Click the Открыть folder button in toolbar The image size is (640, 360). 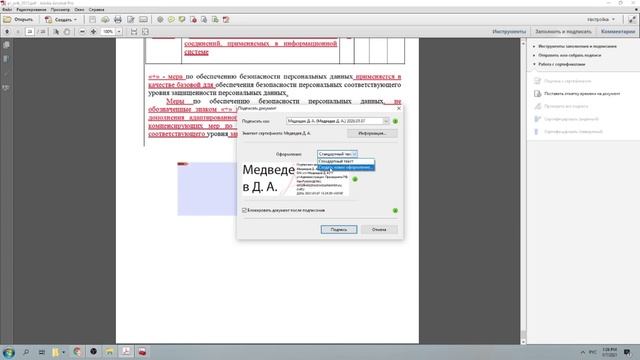18,20
